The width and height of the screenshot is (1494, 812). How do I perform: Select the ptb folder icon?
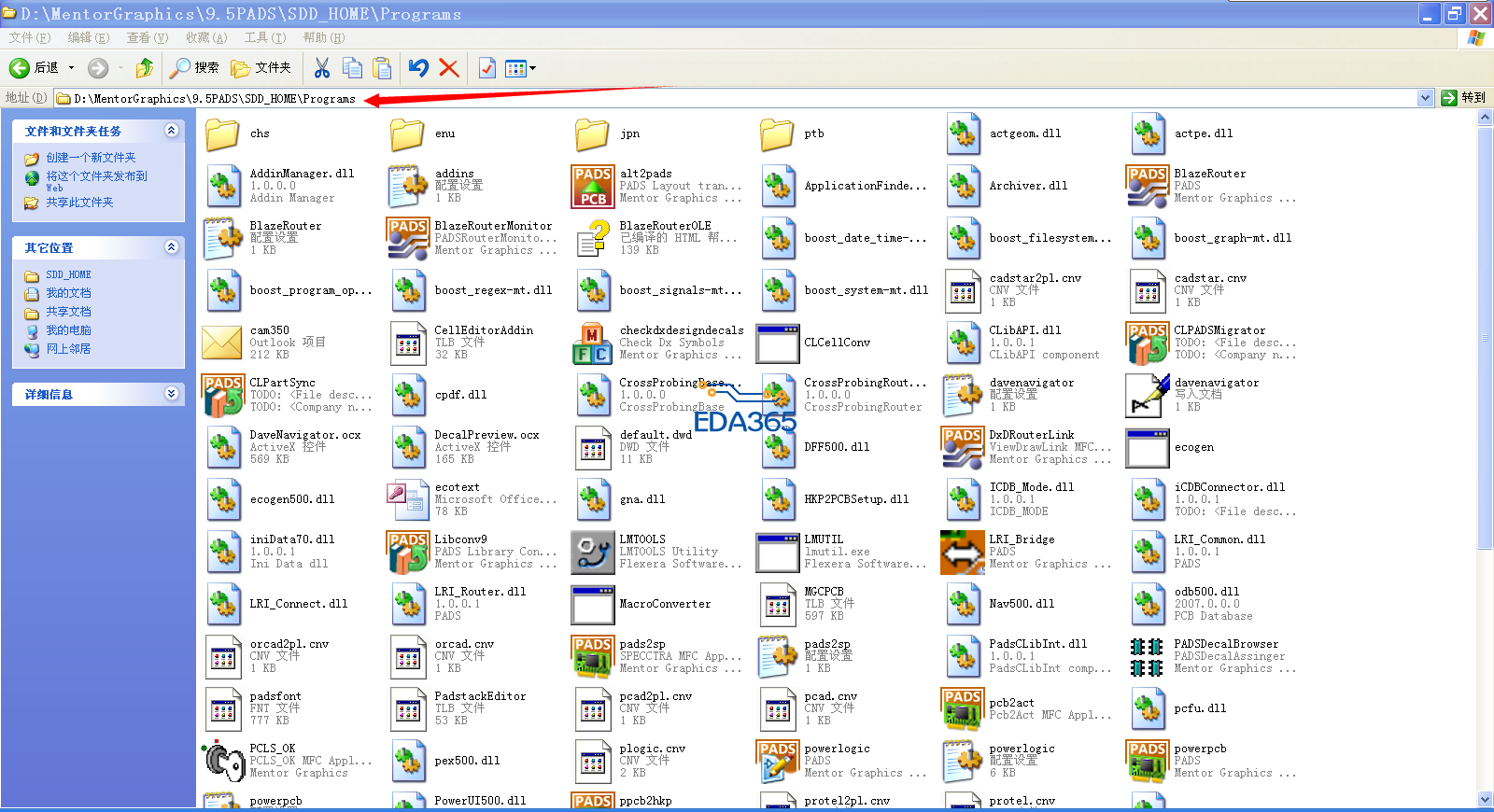(777, 134)
